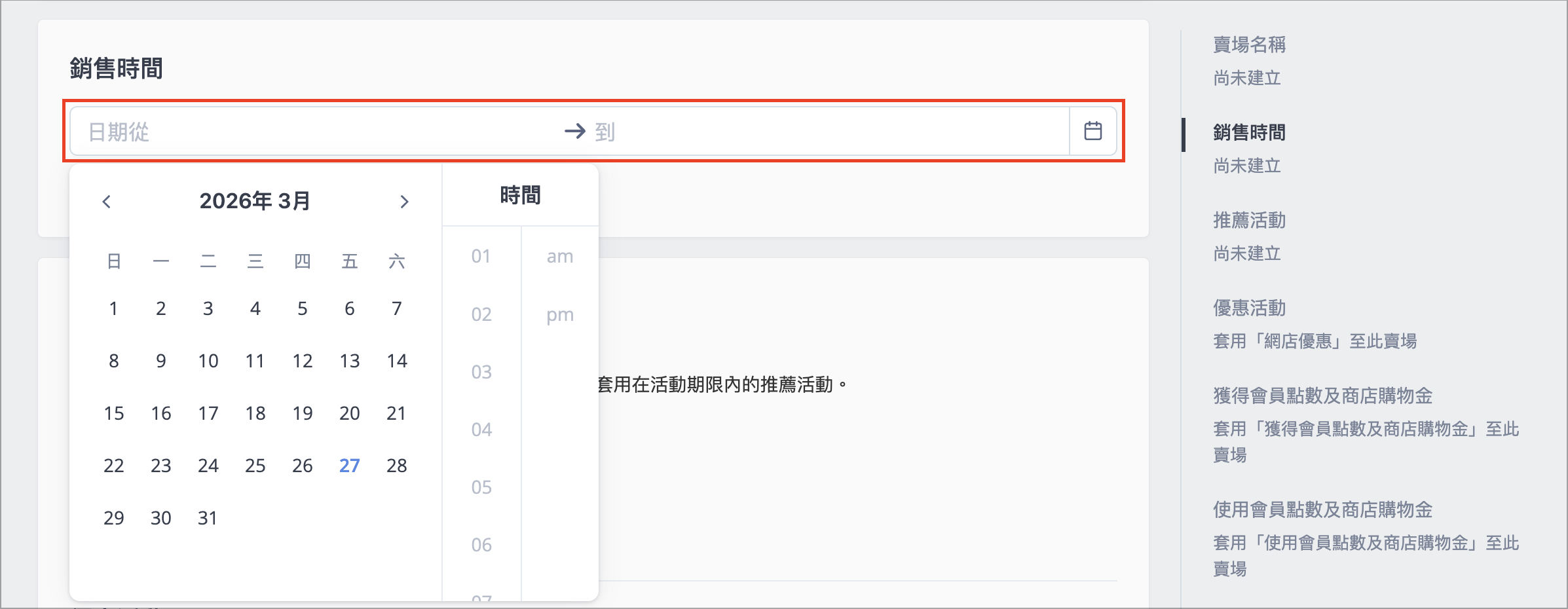
Task: Go to next month in calendar
Action: point(404,202)
